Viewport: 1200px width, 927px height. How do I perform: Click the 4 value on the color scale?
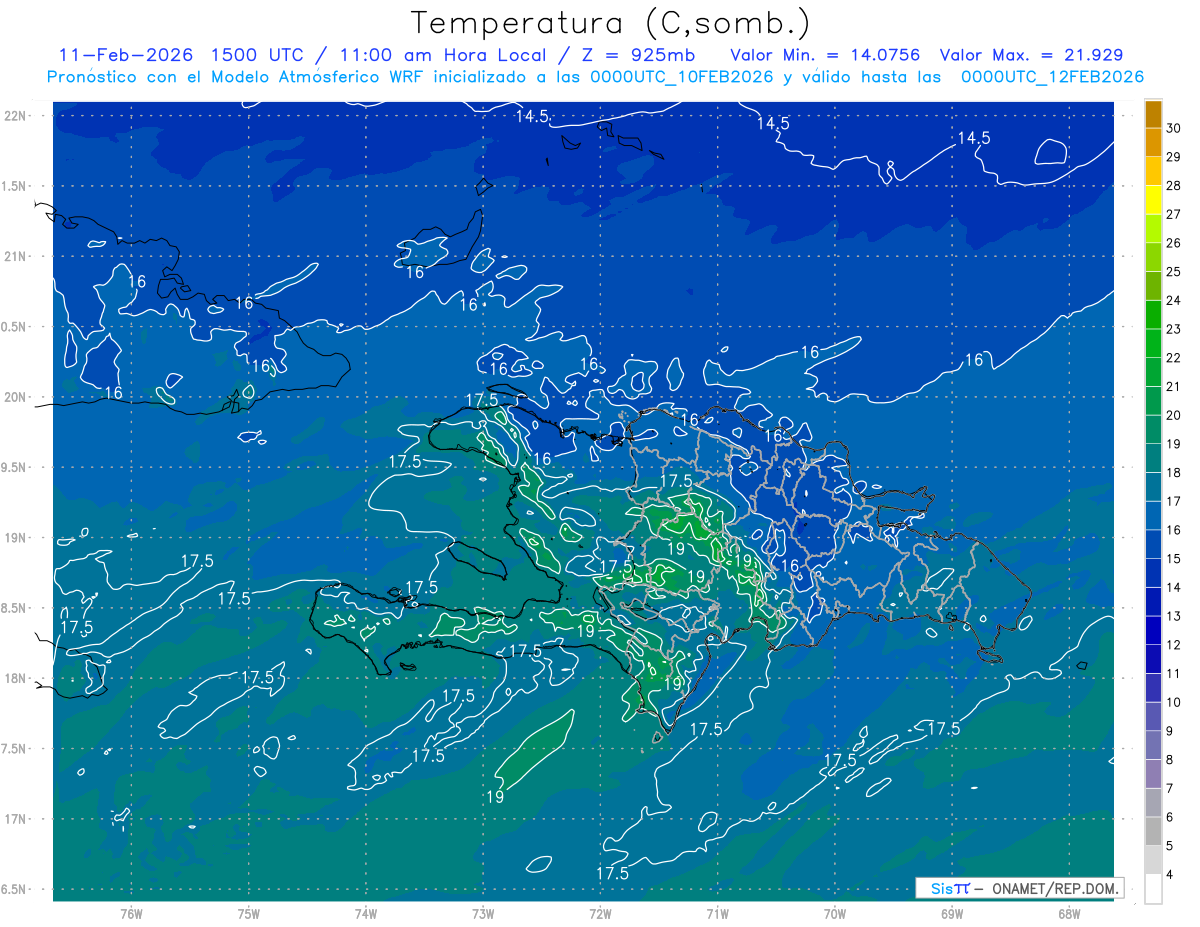1170,875
